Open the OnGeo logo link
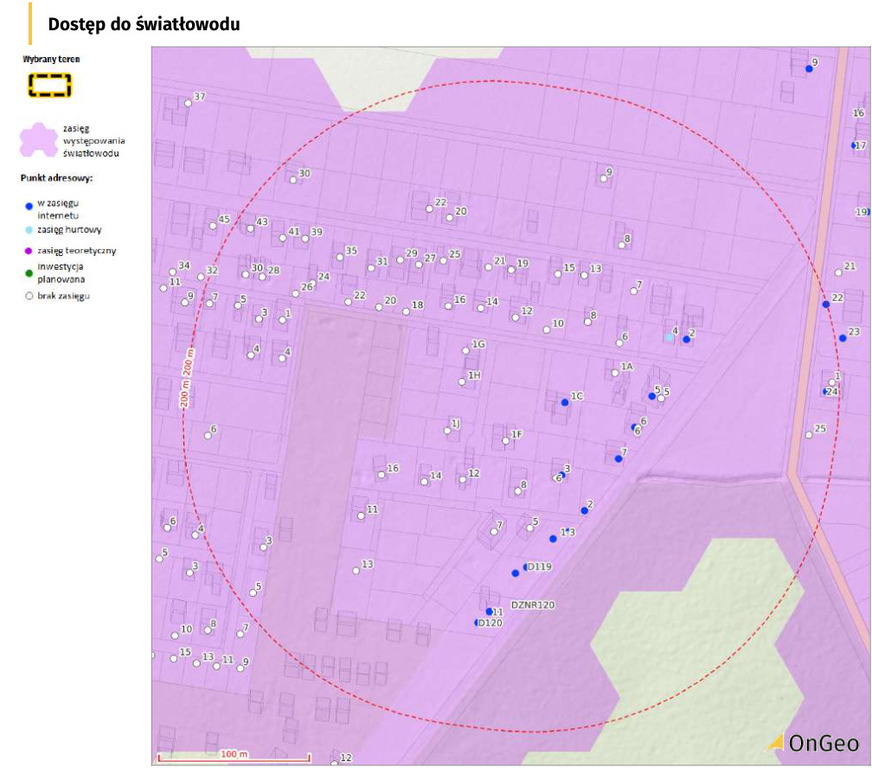872x768 pixels. click(810, 742)
